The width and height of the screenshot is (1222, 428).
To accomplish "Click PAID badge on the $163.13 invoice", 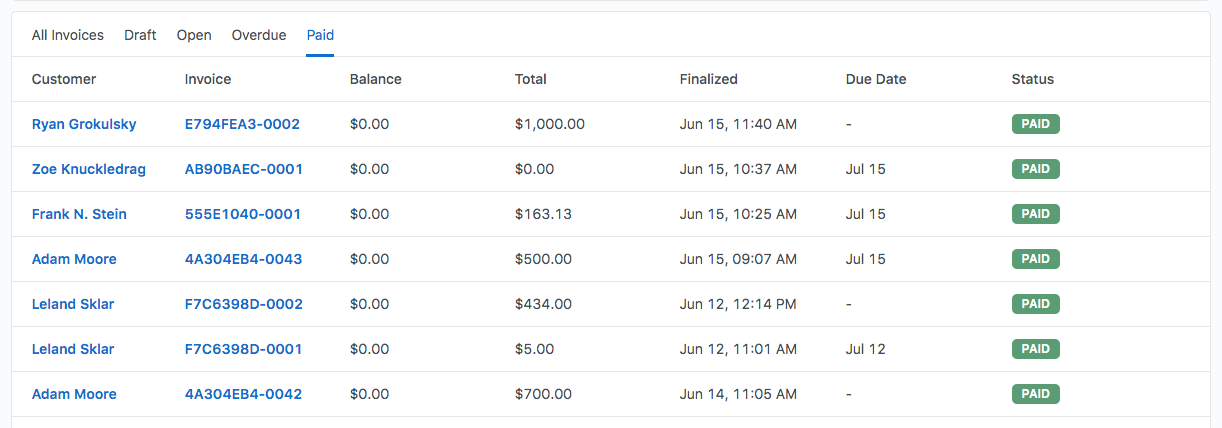I will click(1035, 214).
